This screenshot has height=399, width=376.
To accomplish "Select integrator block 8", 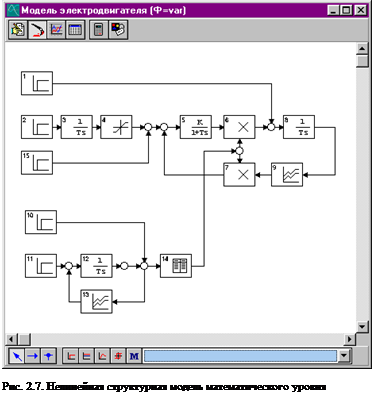I will click(x=299, y=127).
